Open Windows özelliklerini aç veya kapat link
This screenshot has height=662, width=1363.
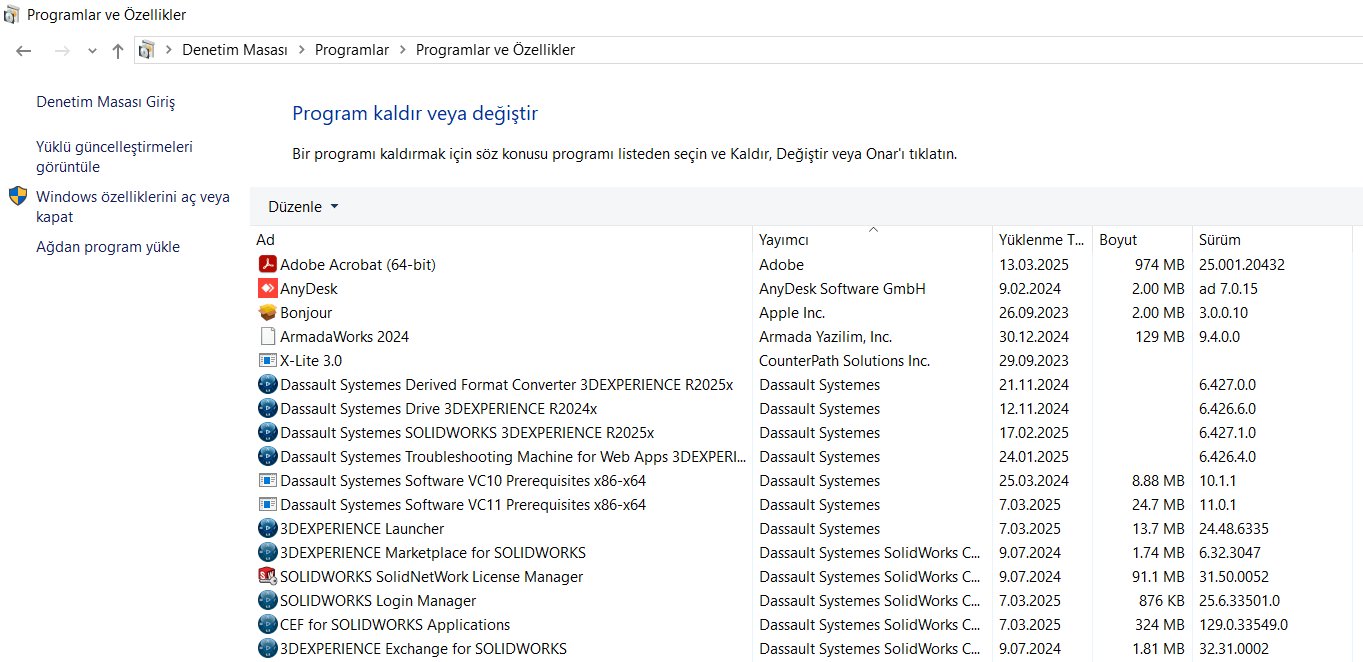[x=133, y=207]
